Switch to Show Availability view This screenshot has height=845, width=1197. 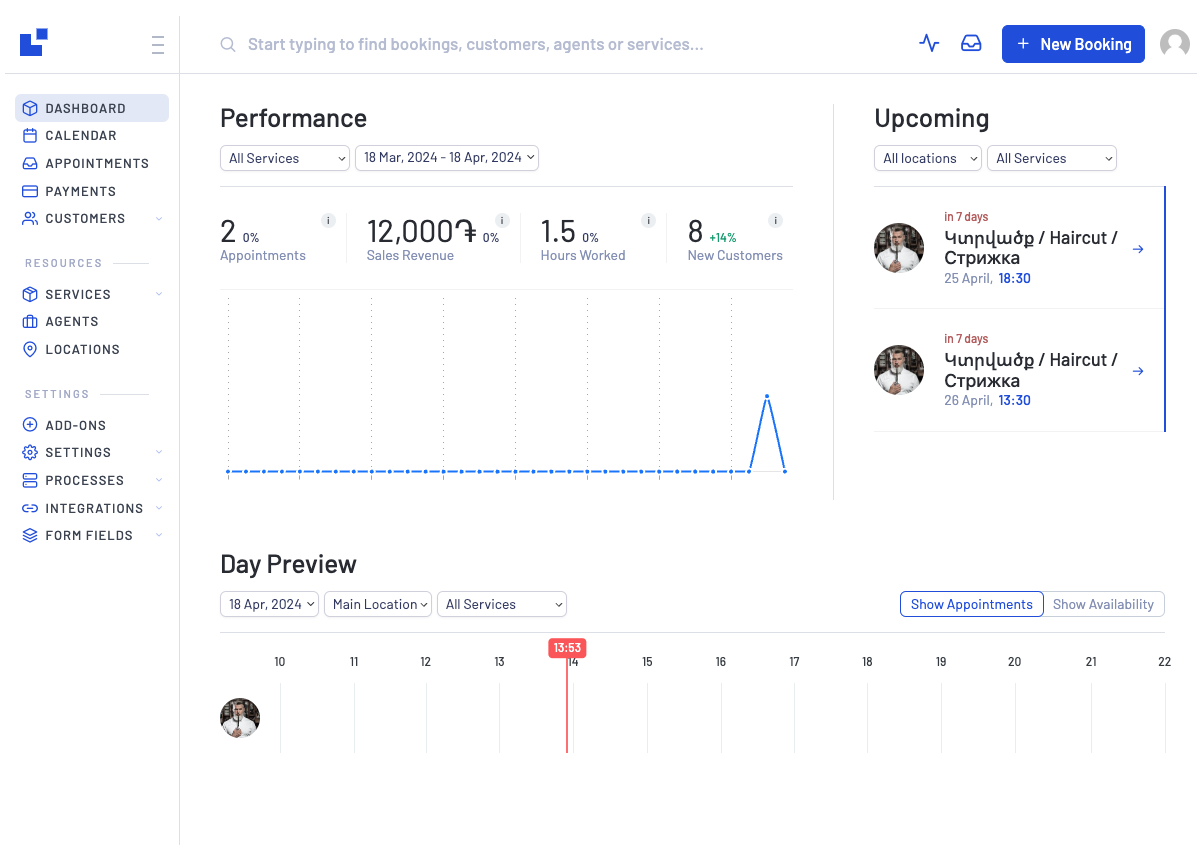coord(1103,604)
